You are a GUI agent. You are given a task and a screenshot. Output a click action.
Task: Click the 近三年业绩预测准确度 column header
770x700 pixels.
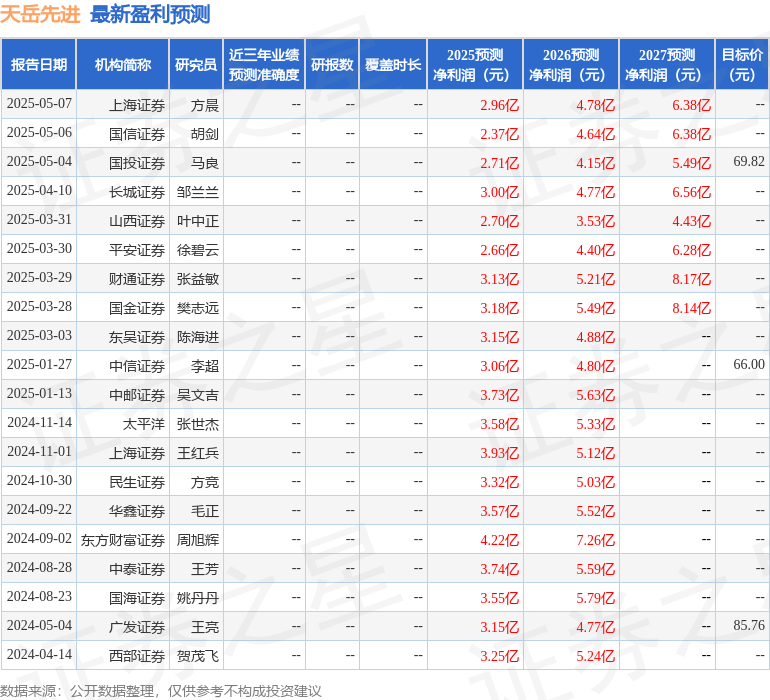pos(264,64)
